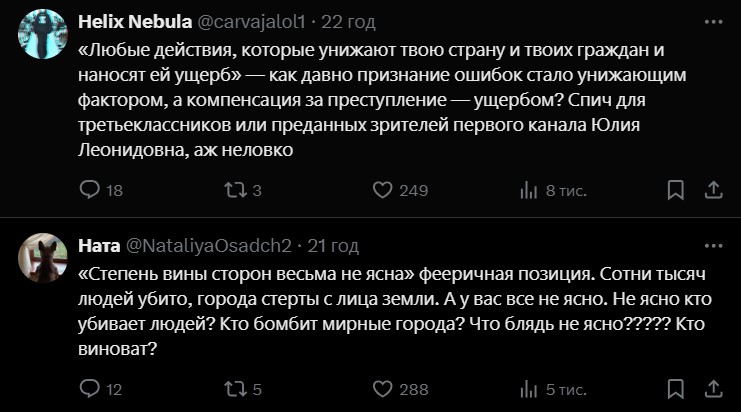The height and width of the screenshot is (412, 741).
Task: Open Ната's profile avatar
Action: coord(43,260)
